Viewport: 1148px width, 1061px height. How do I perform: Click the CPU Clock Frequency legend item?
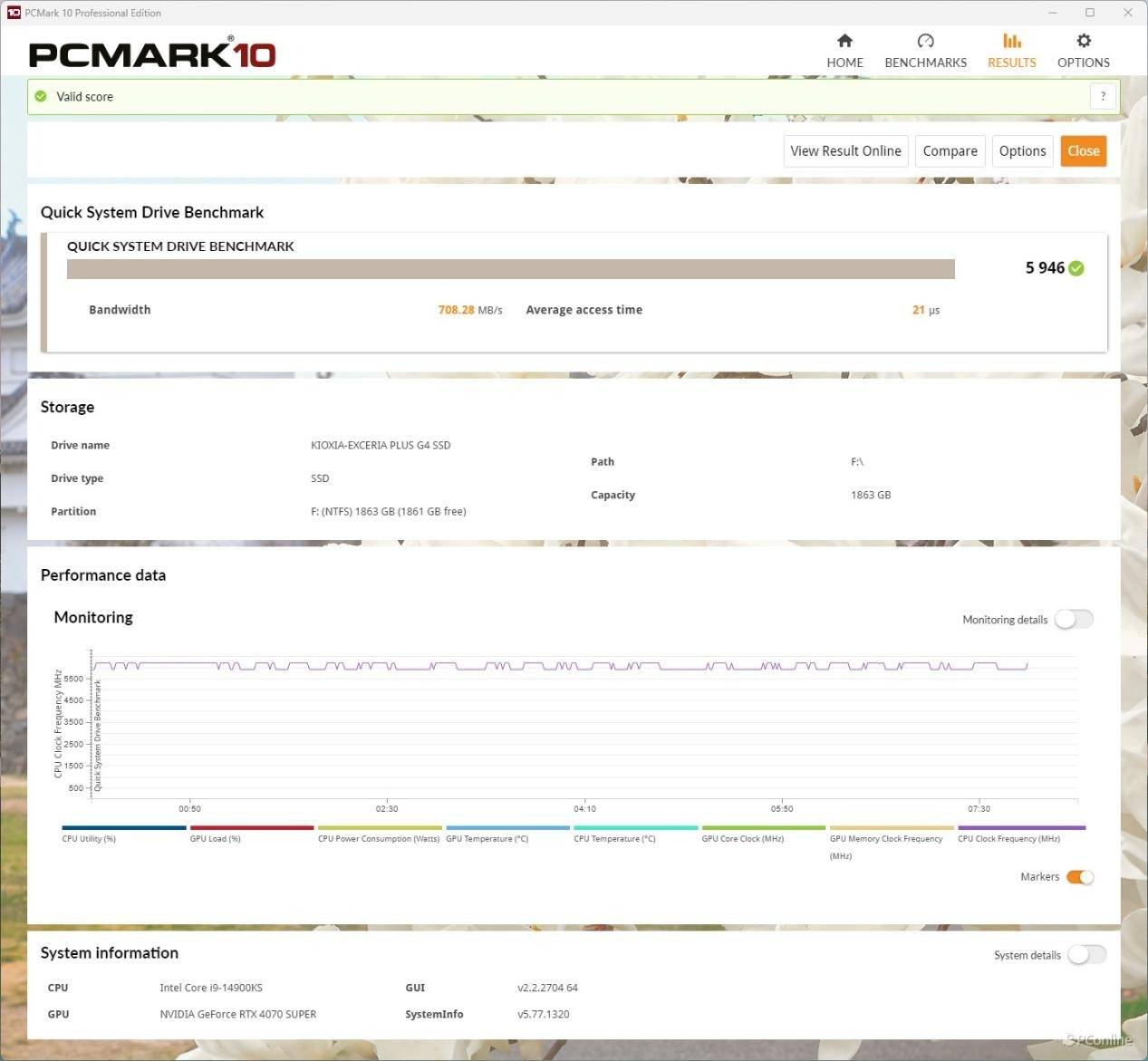(1021, 833)
